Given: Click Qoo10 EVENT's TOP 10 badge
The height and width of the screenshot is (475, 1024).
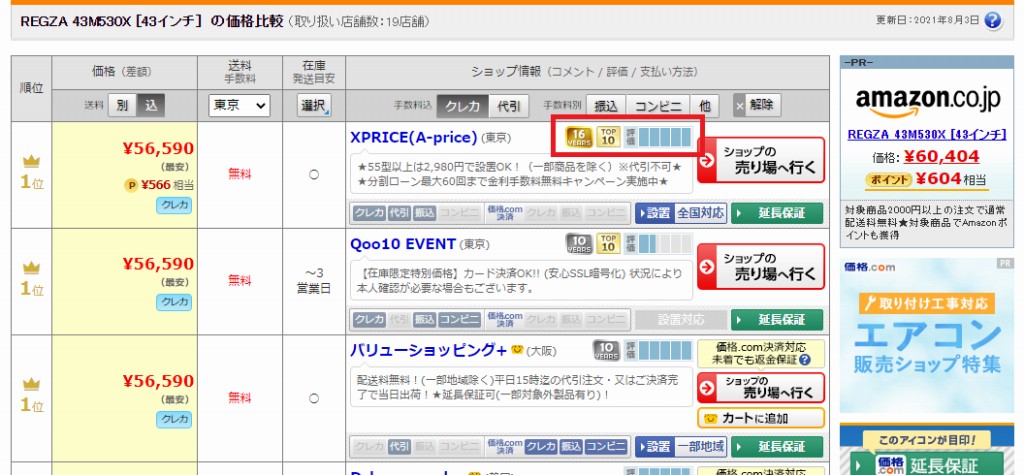Looking at the screenshot, I should 608,244.
